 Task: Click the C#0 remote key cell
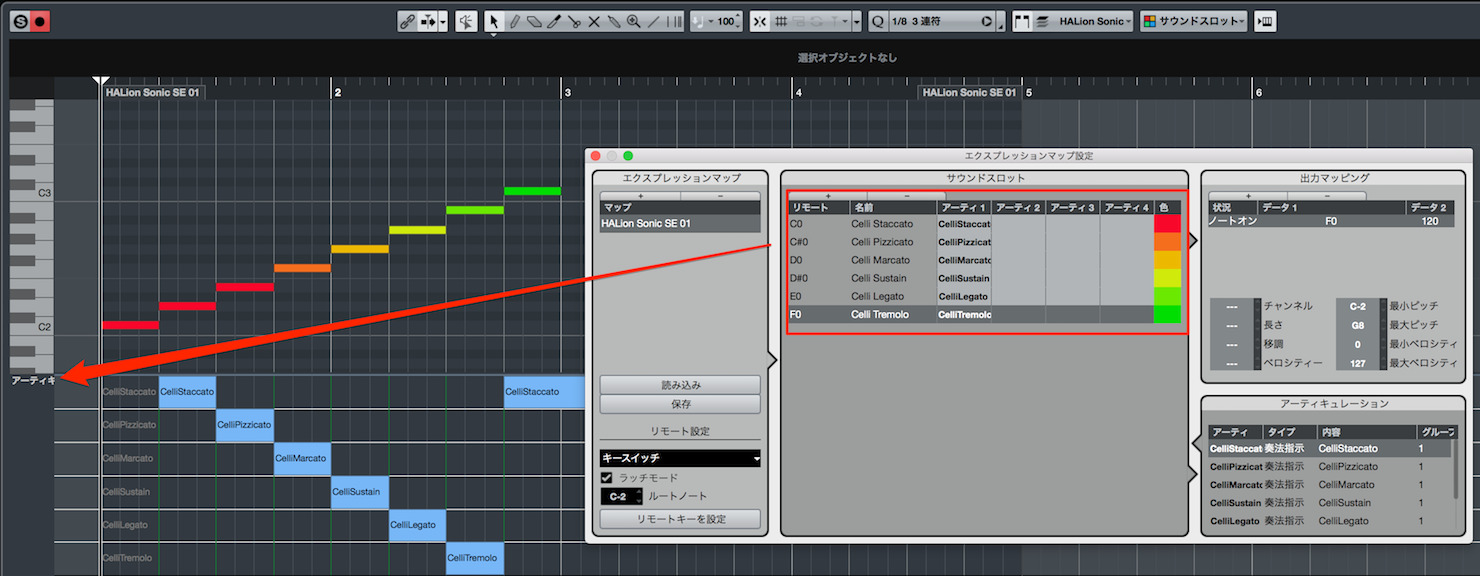tap(817, 242)
